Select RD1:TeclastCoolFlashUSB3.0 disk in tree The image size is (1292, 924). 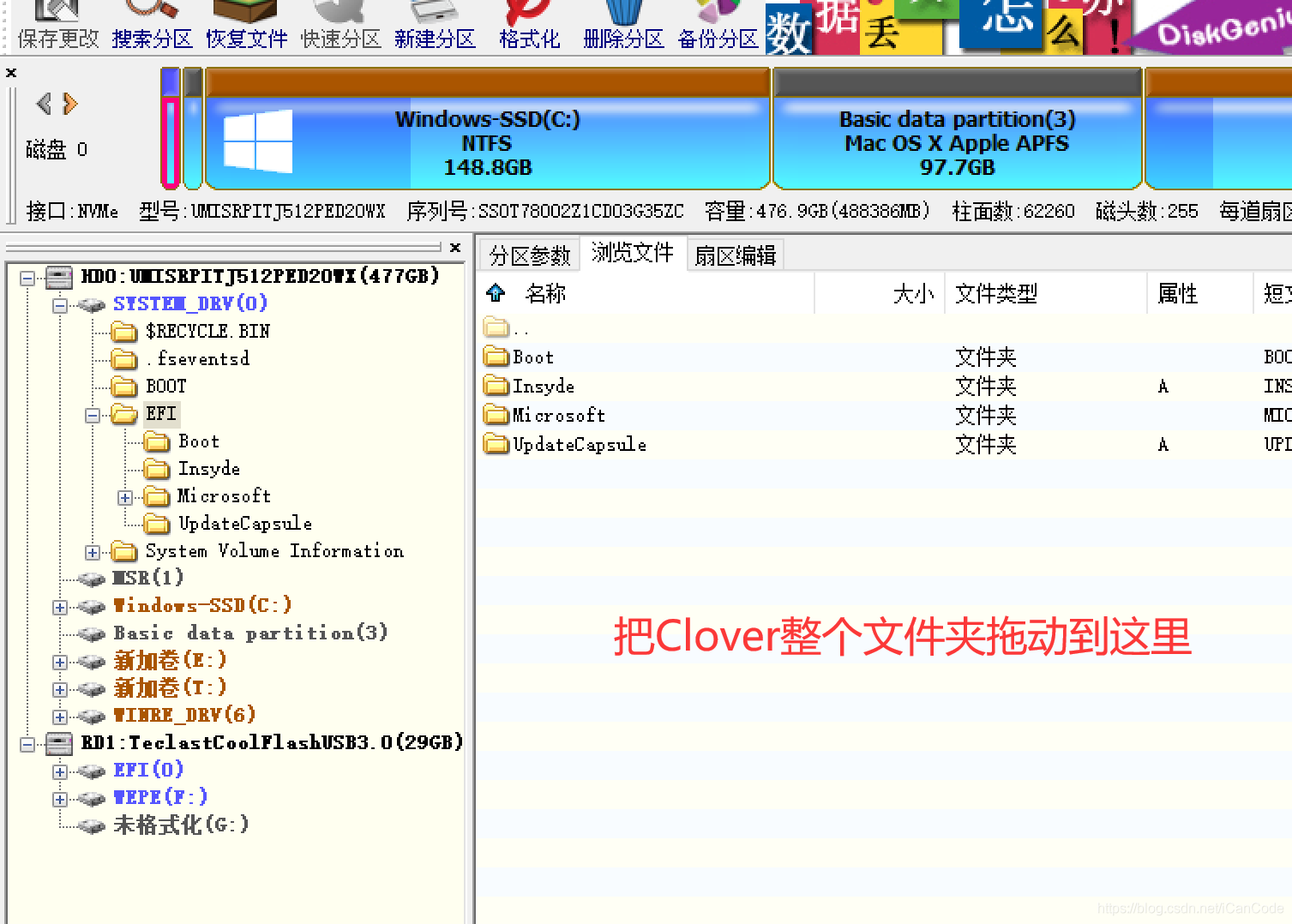click(272, 742)
